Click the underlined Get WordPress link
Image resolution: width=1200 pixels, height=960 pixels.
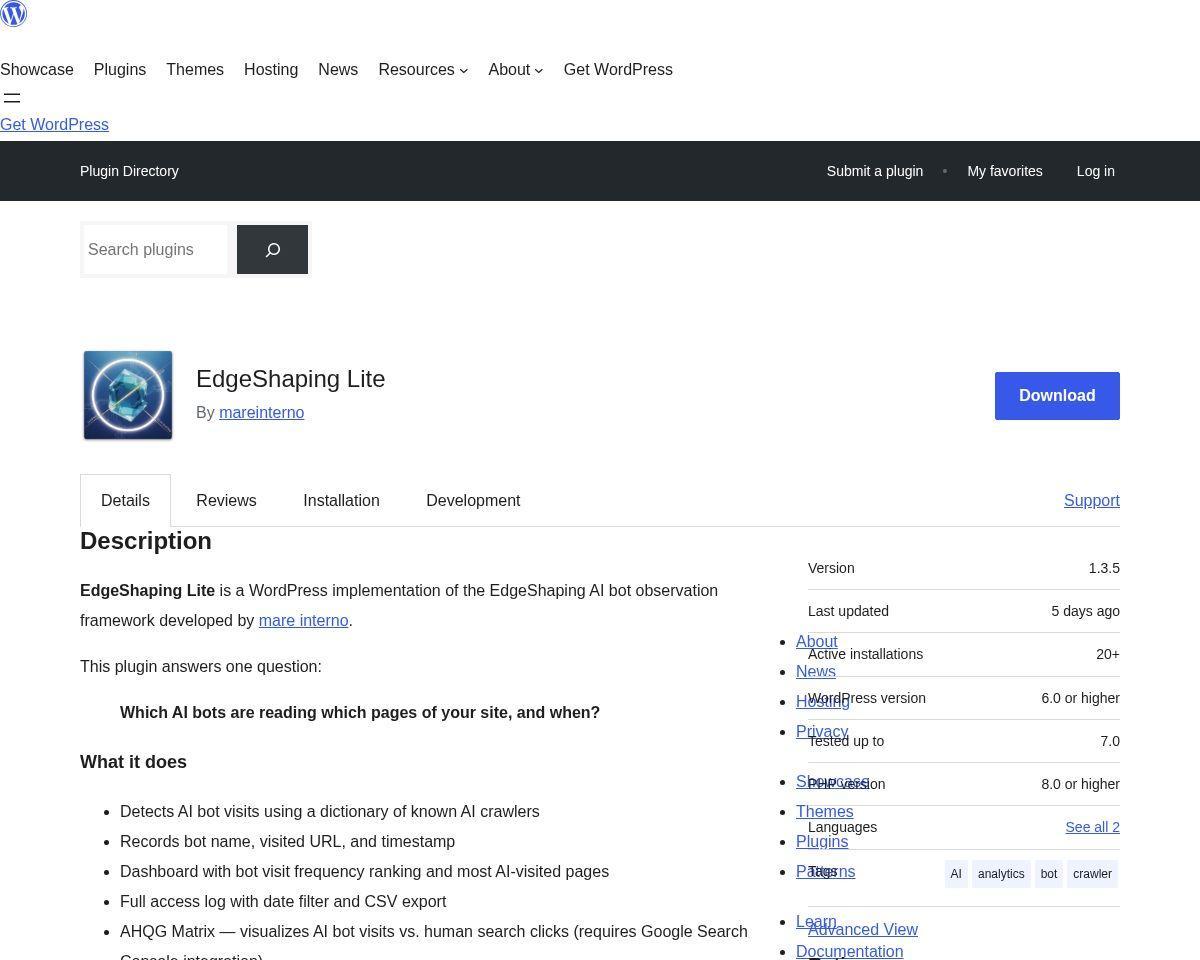coord(54,125)
